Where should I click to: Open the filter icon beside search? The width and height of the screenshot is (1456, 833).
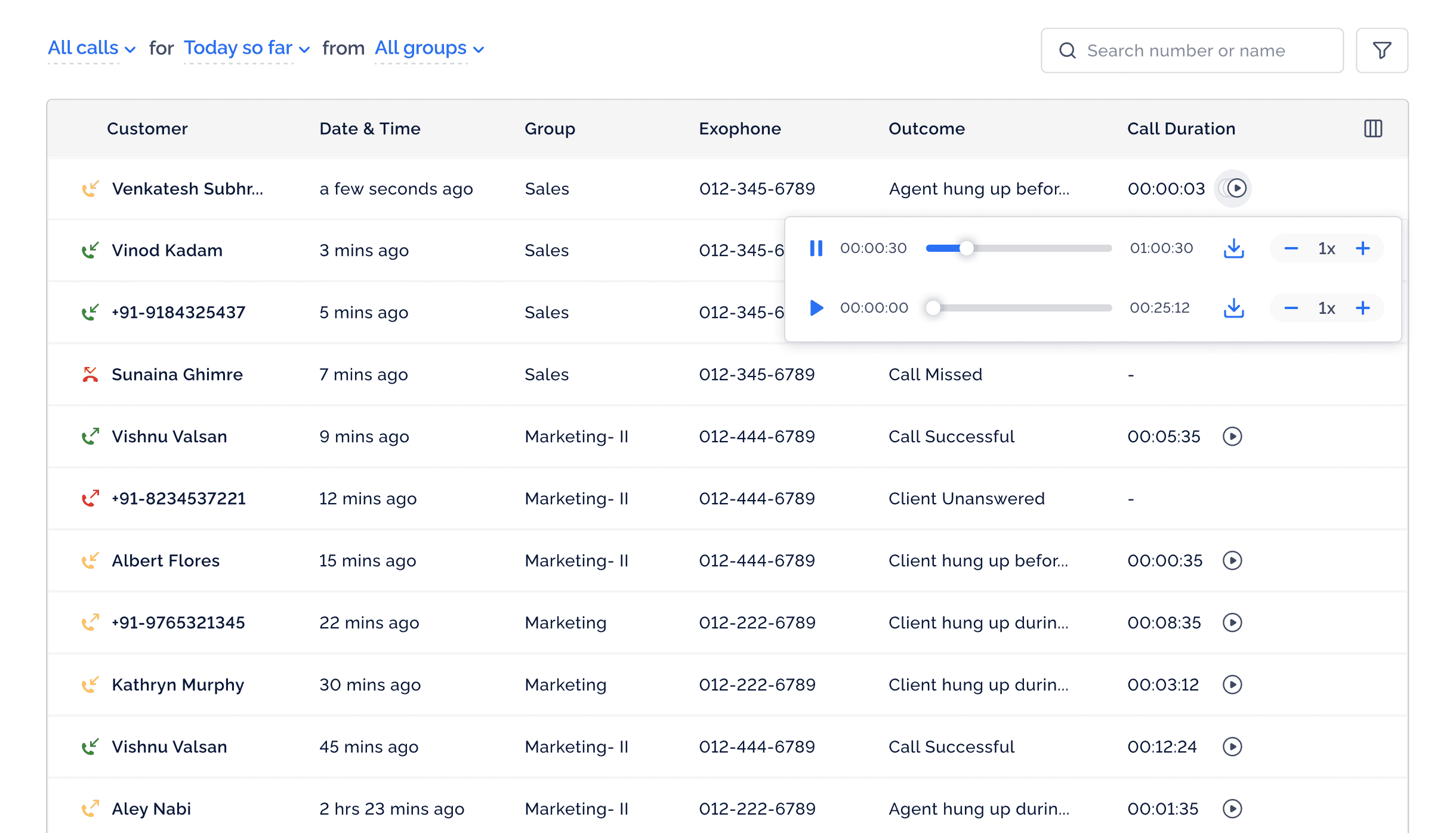[x=1381, y=51]
